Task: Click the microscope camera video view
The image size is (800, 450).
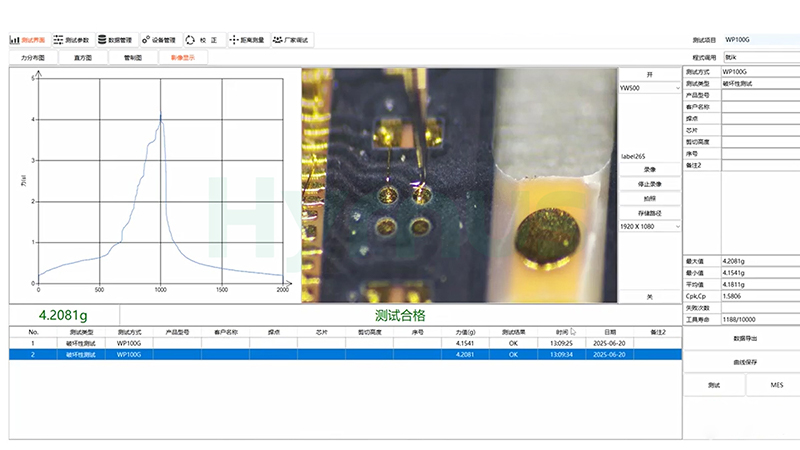Action: tap(459, 186)
